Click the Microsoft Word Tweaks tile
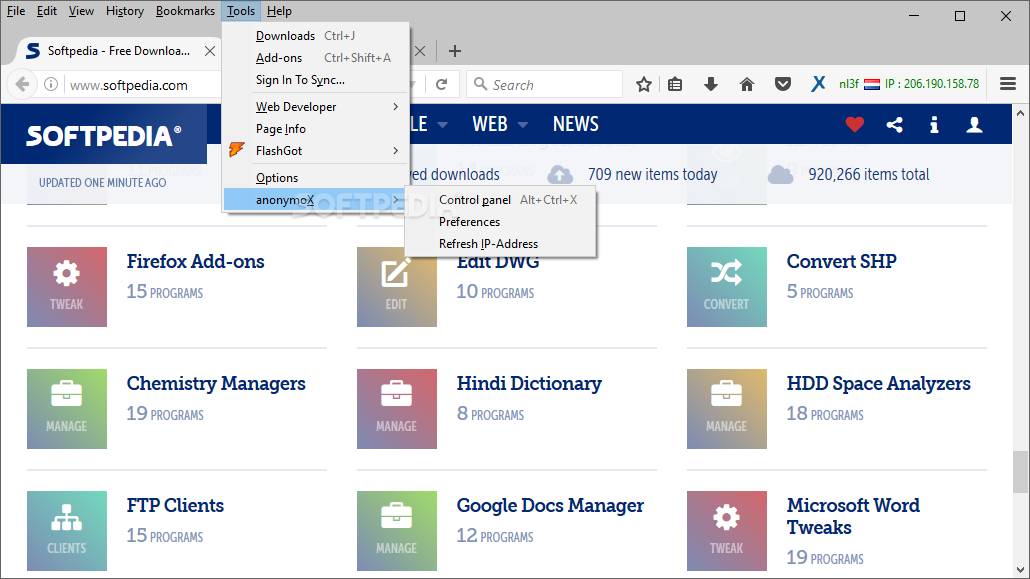Viewport: 1030px width, 579px height. pos(727,530)
